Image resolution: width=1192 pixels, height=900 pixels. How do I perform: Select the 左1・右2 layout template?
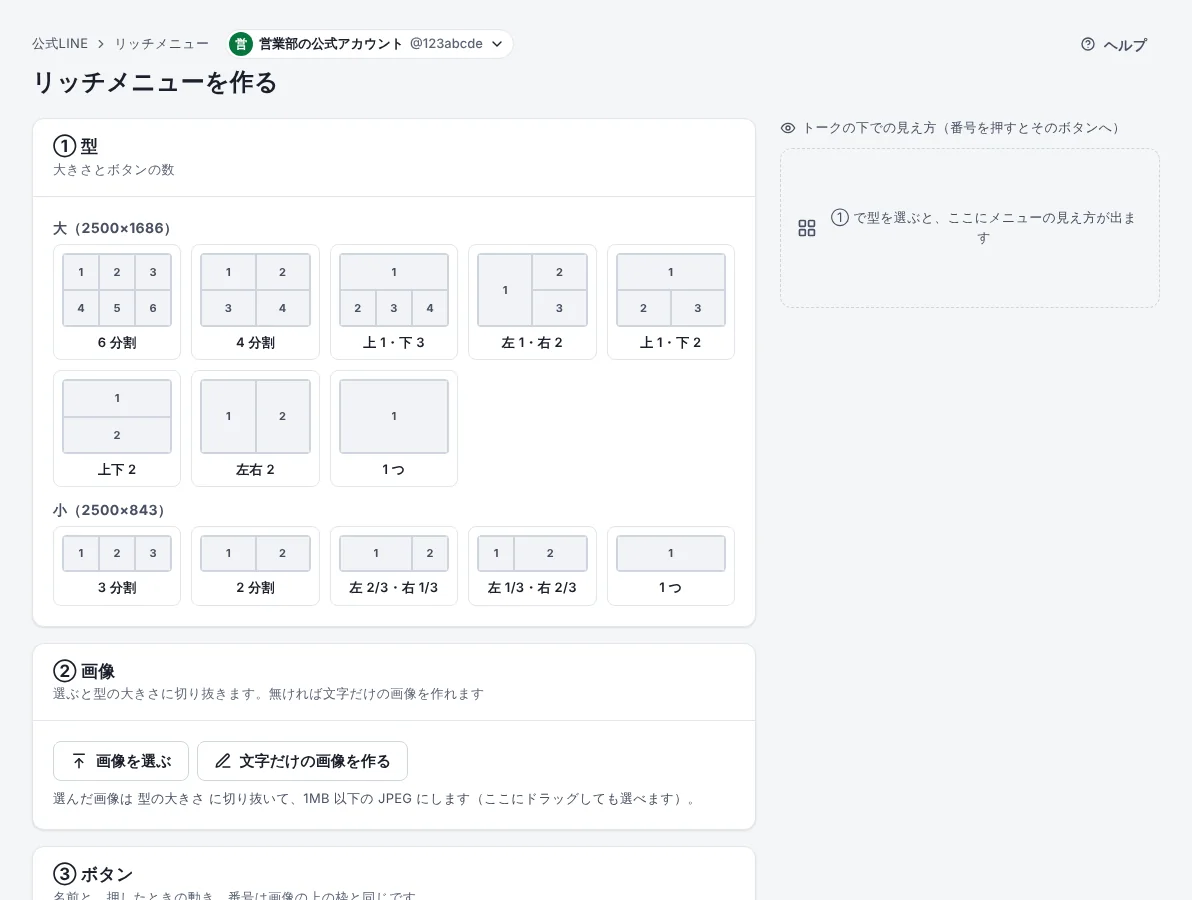coord(532,302)
